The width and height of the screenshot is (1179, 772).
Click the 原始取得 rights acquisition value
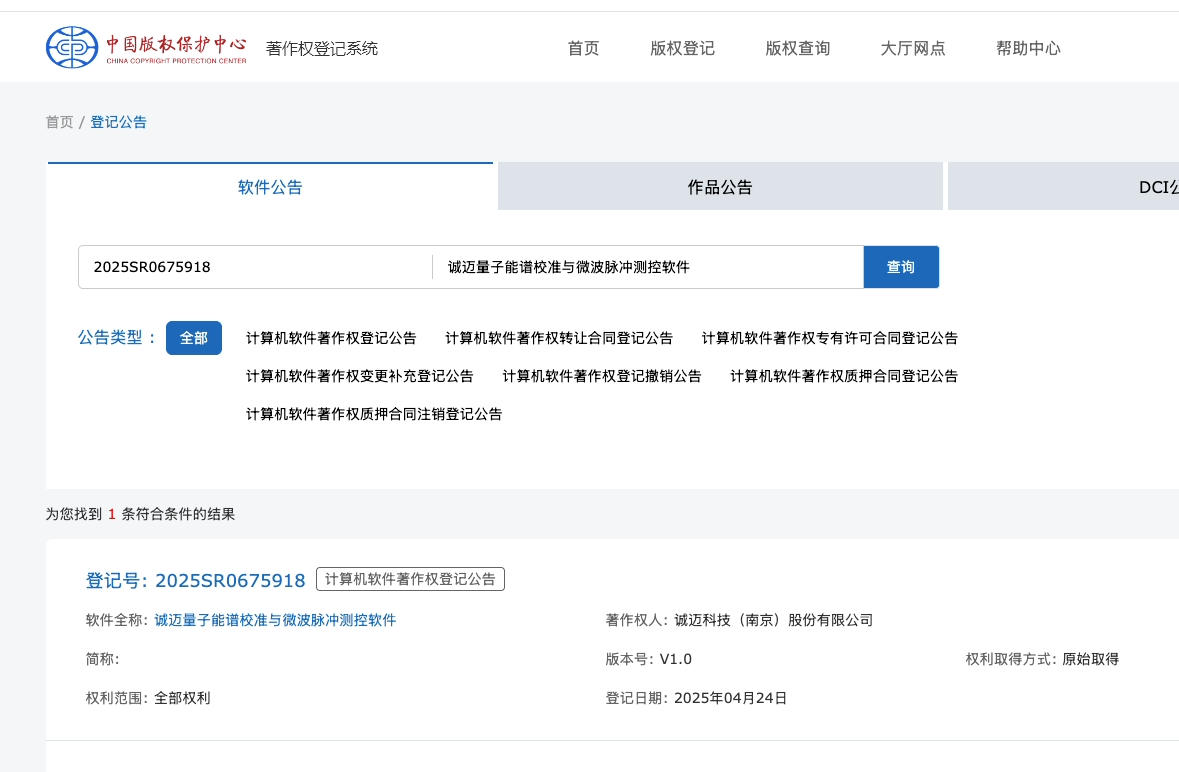[x=1090, y=659]
